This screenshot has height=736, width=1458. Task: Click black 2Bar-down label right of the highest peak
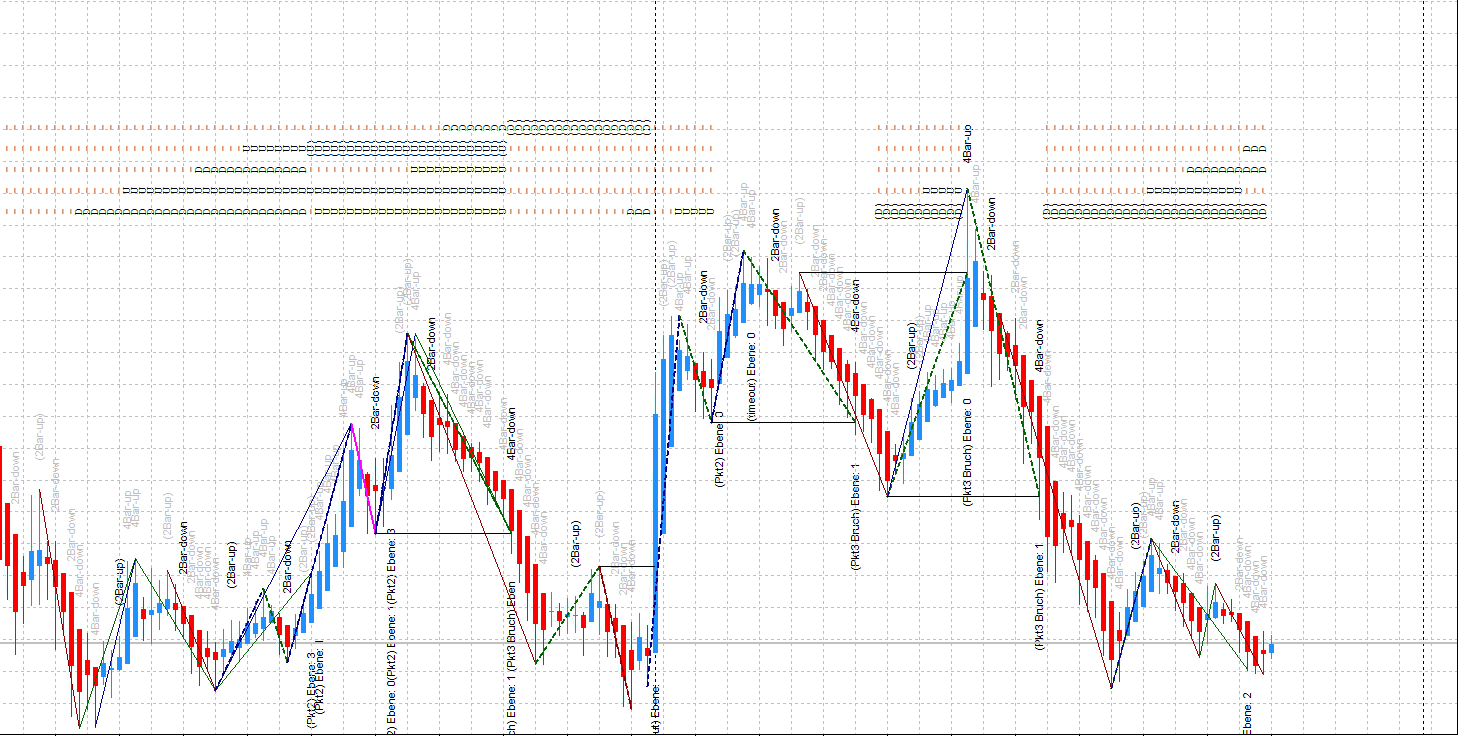point(991,223)
